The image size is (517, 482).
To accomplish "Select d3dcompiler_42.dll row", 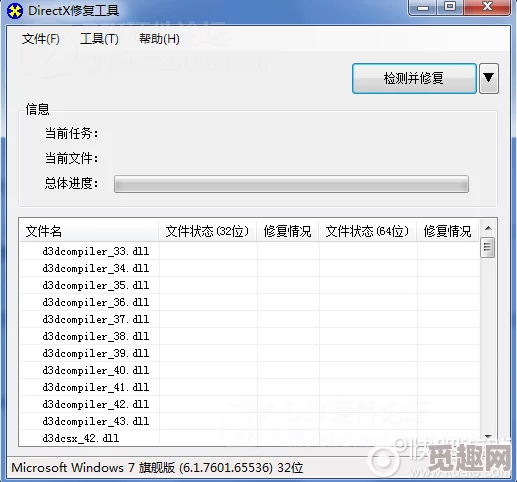I will coord(249,404).
